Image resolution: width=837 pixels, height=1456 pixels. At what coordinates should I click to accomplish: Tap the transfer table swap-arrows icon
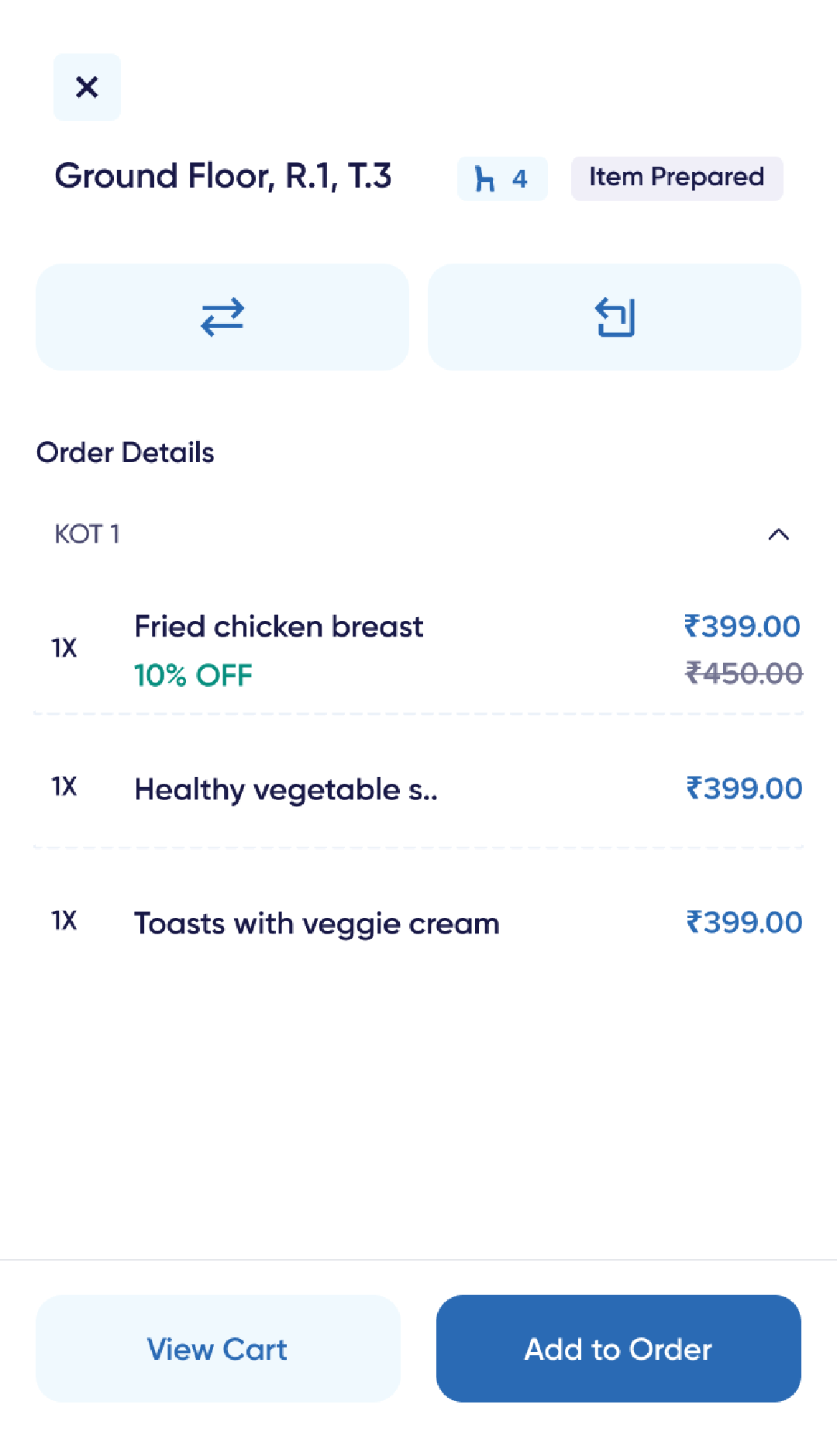222,317
